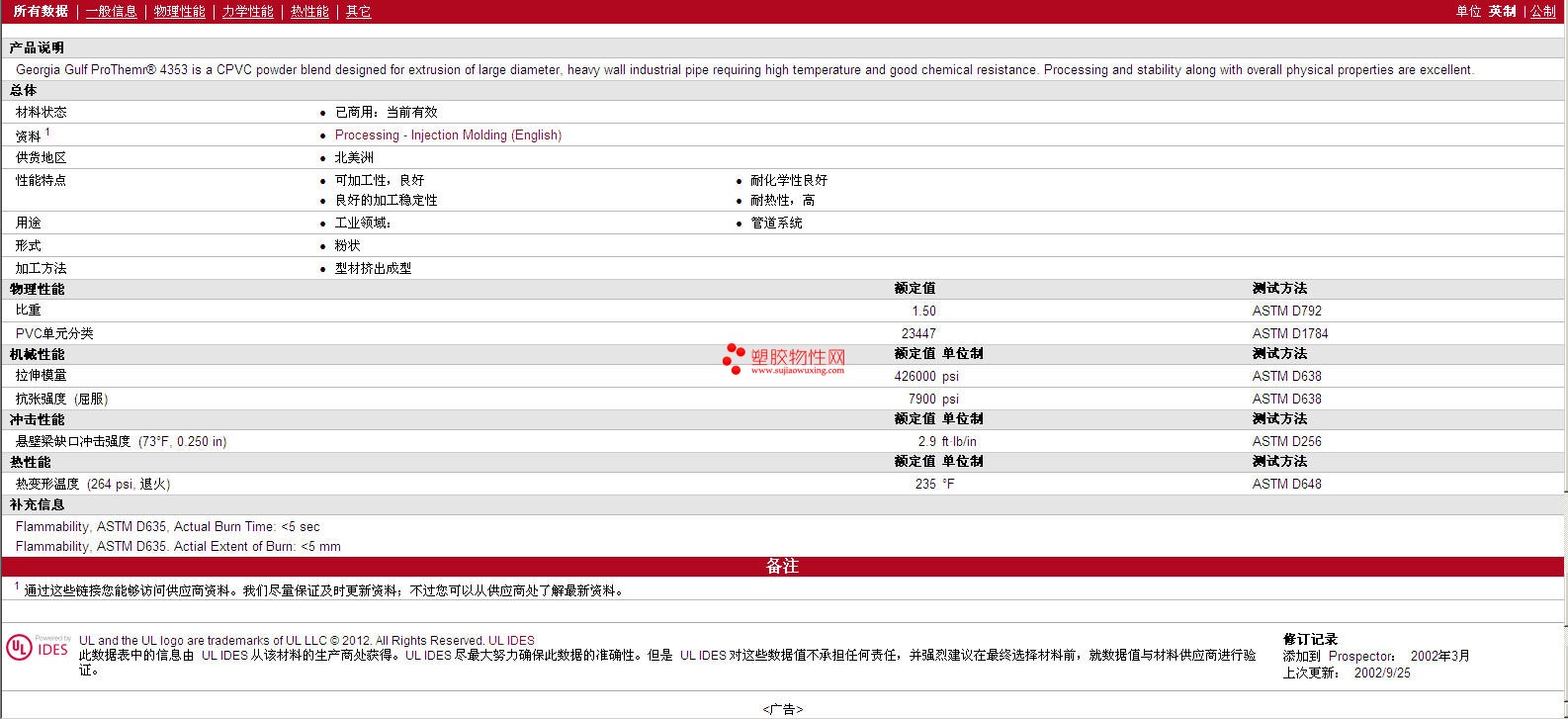This screenshot has height=719, width=1568.
Task: Click the 可加工性，良好 feature entry
Action: point(380,181)
